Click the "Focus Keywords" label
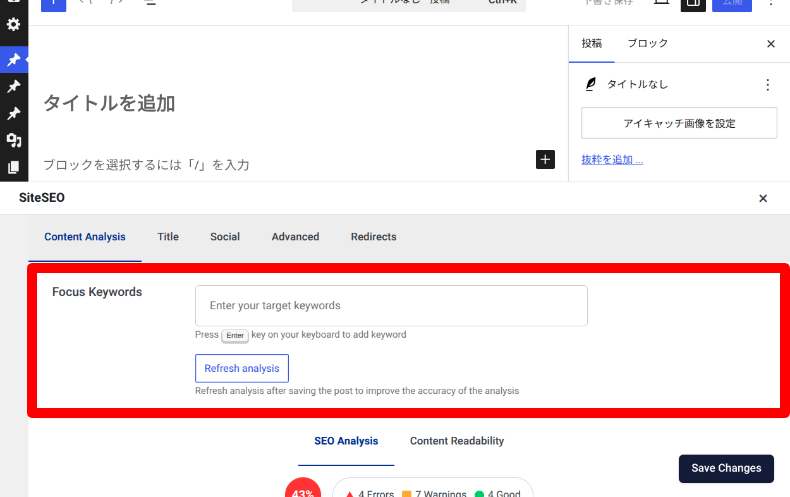Screen dimensions: 790x497 click(97, 292)
